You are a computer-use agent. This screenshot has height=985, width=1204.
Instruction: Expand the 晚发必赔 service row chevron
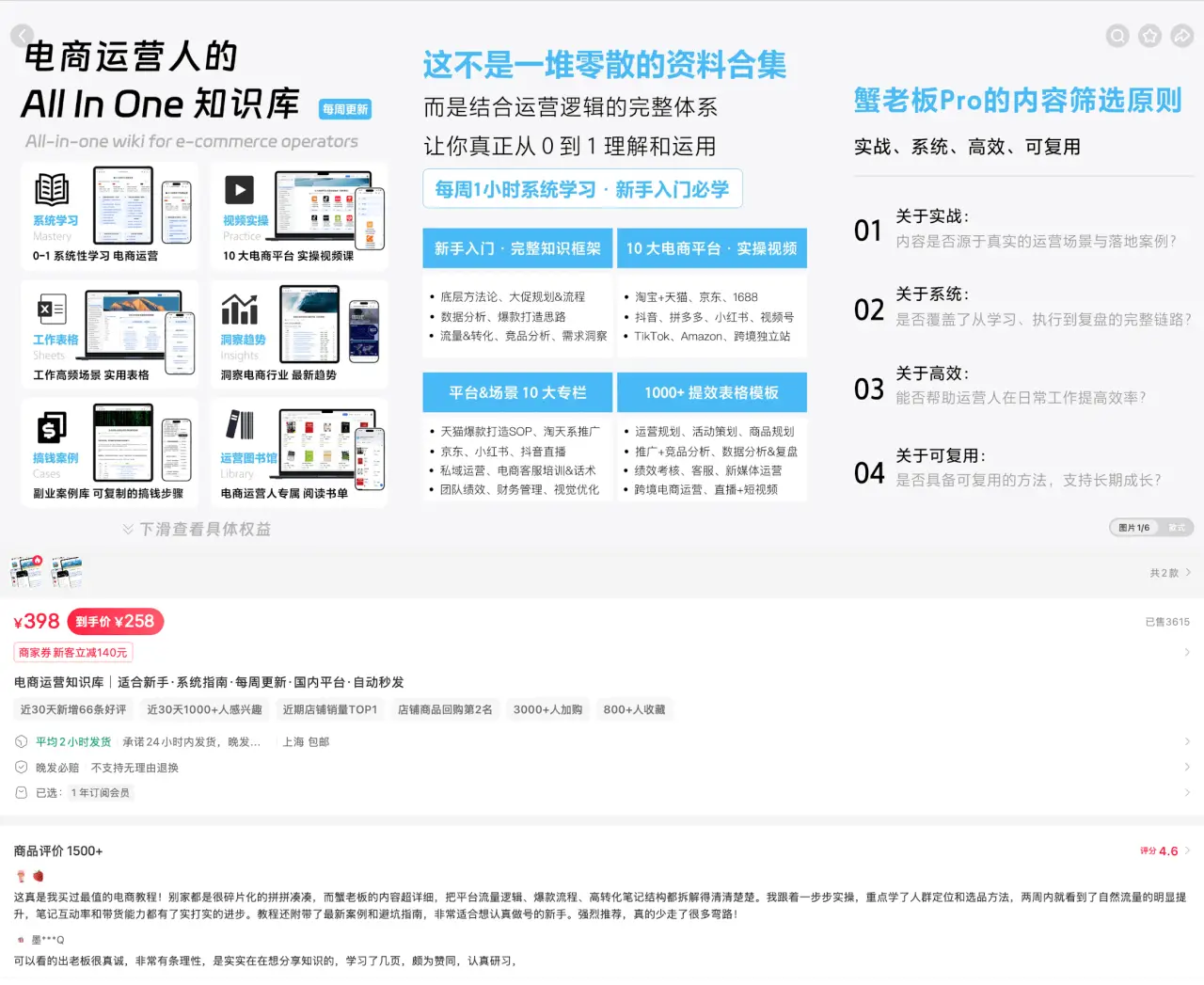pos(1187,767)
